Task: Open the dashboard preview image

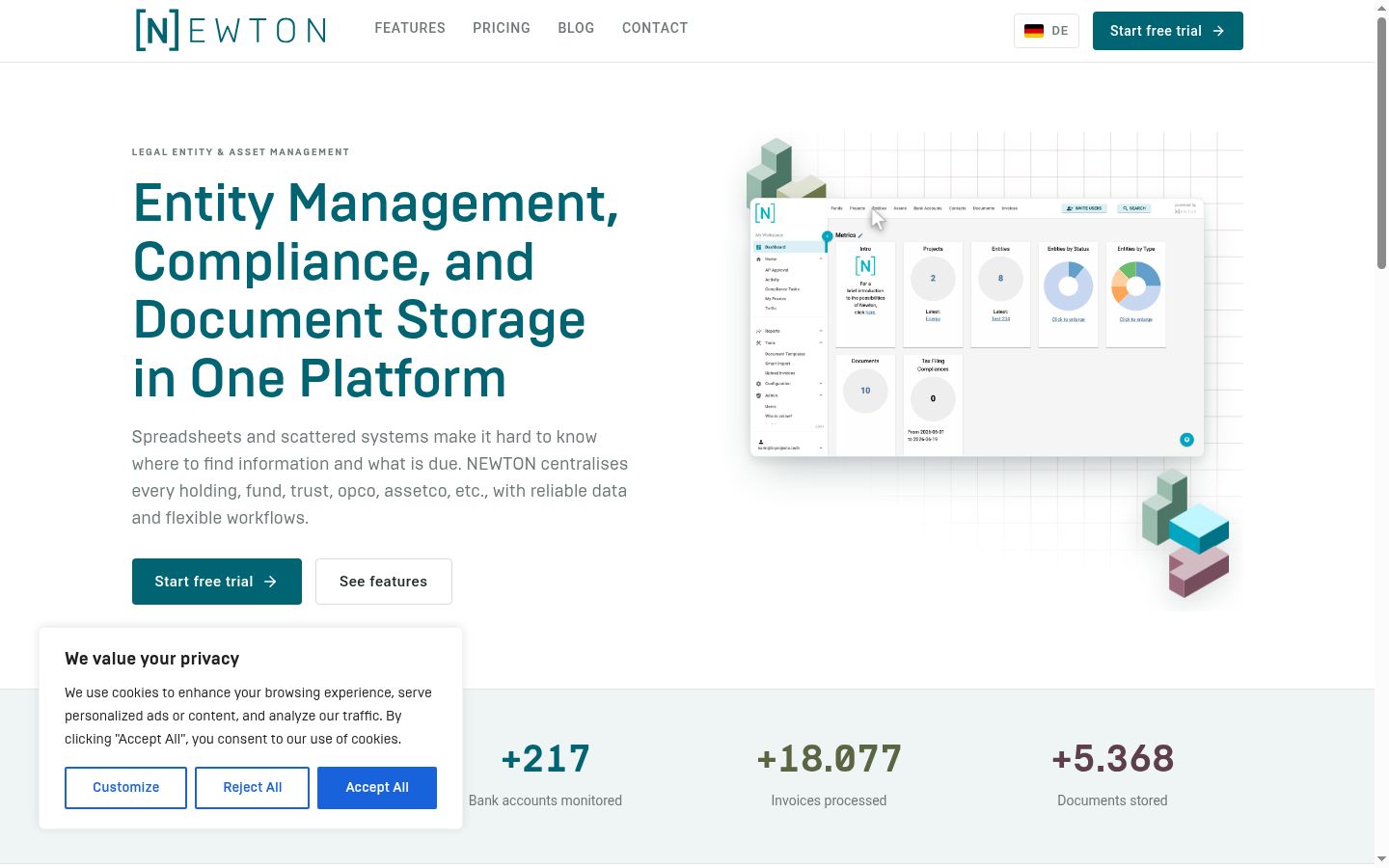Action: point(977,328)
